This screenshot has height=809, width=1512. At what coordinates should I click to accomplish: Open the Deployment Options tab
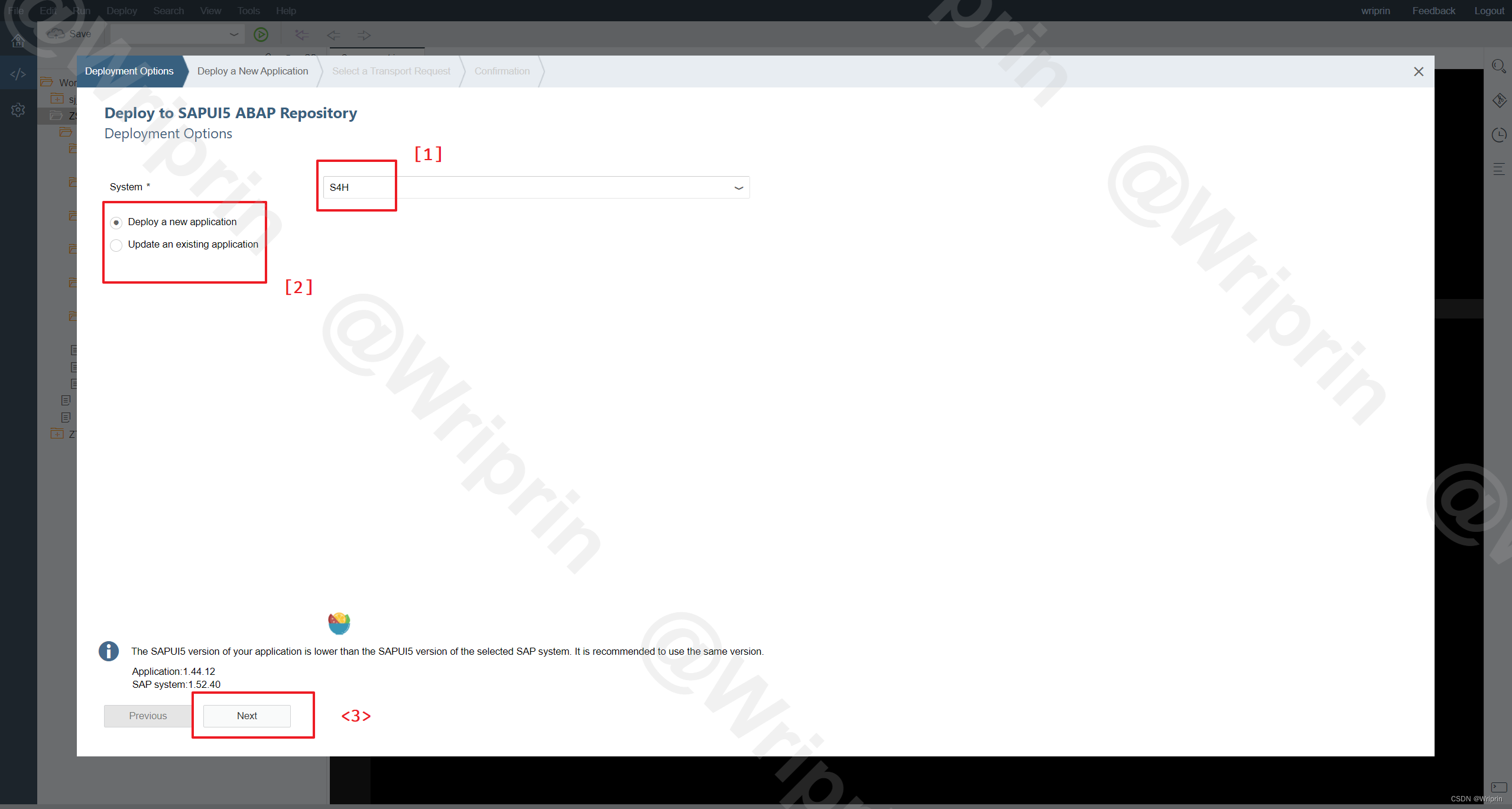129,70
